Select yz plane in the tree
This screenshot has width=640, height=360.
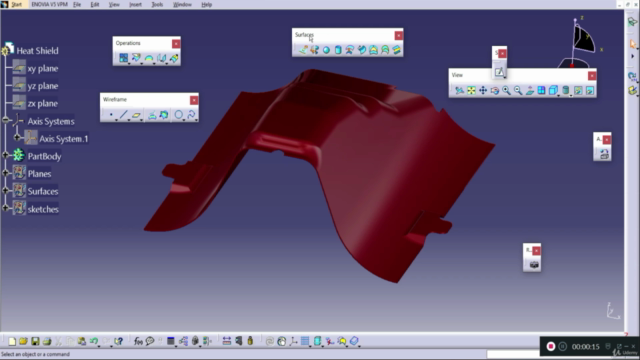[42, 86]
